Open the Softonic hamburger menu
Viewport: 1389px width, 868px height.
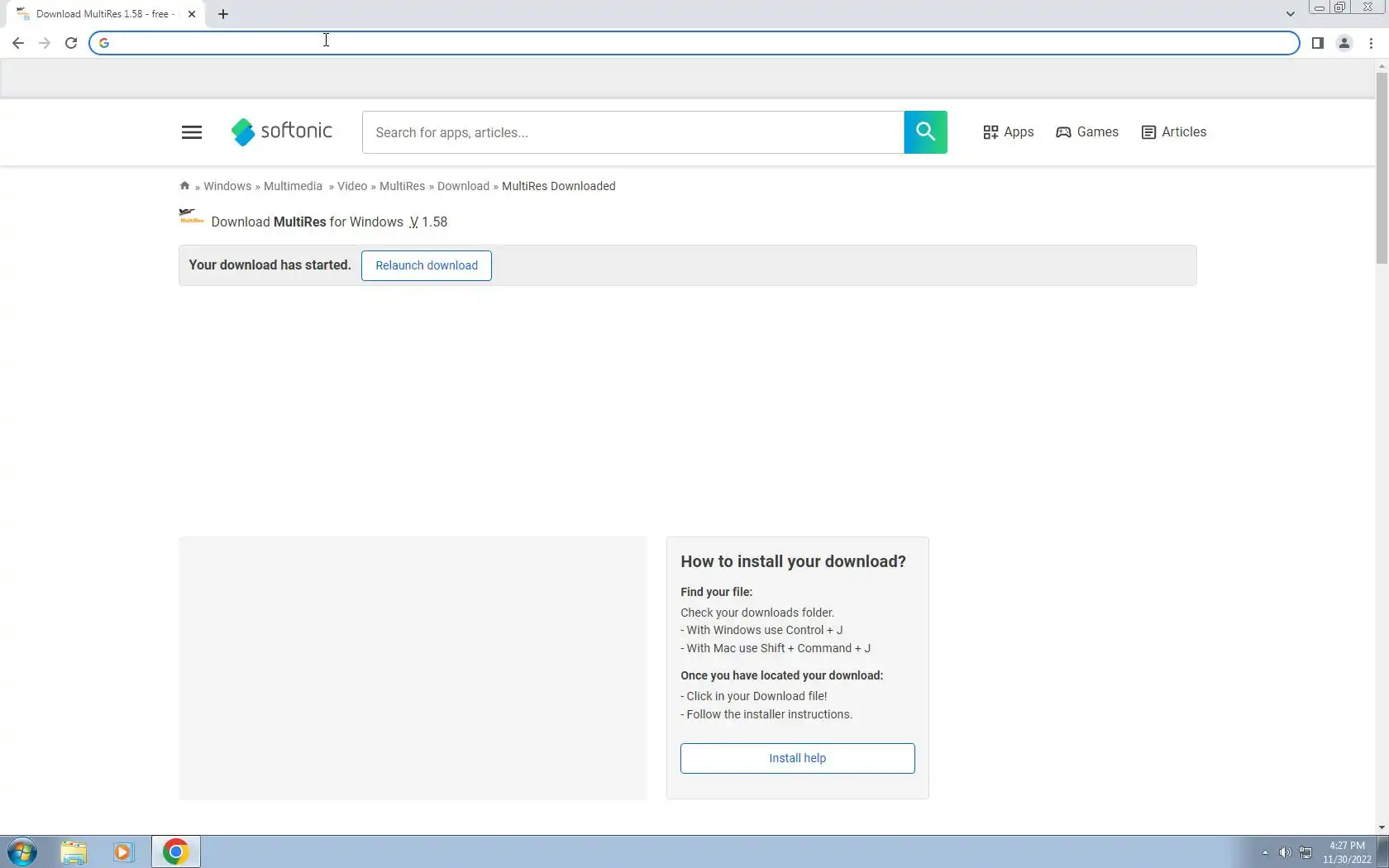(192, 132)
